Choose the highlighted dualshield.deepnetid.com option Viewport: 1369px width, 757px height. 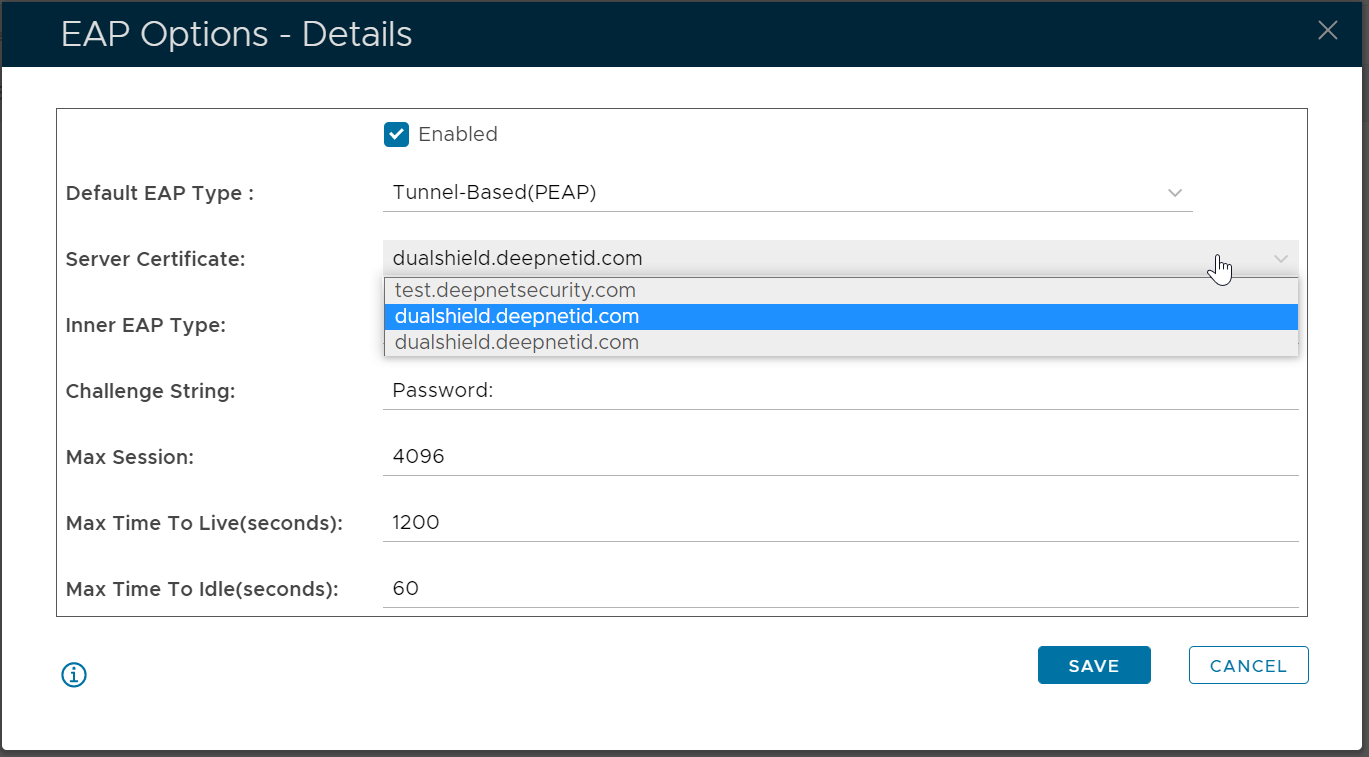(x=517, y=317)
